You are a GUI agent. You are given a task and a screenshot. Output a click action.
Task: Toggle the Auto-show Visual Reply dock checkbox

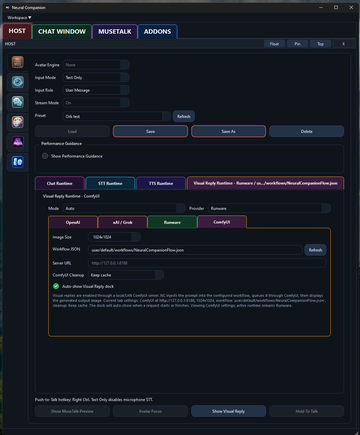click(x=56, y=286)
